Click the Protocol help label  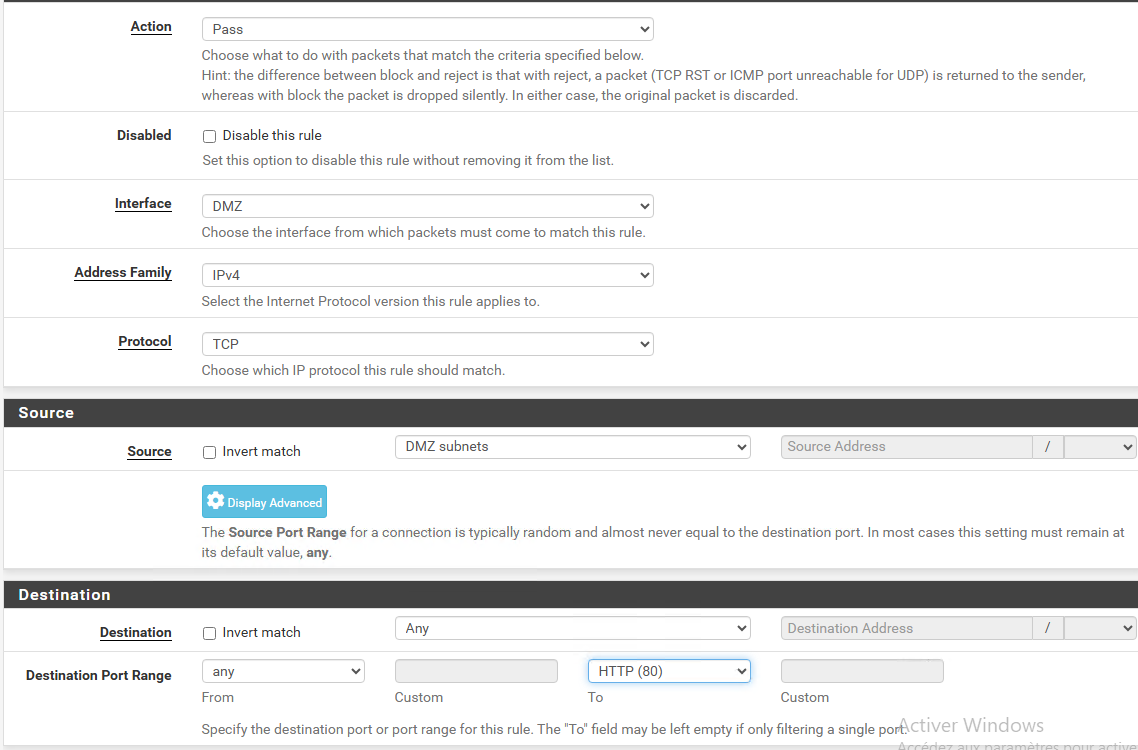click(145, 342)
